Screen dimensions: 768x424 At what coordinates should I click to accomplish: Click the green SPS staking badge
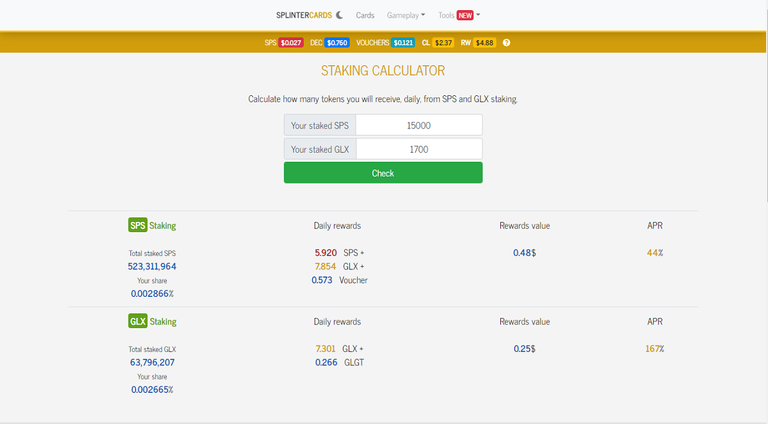pyautogui.click(x=137, y=226)
